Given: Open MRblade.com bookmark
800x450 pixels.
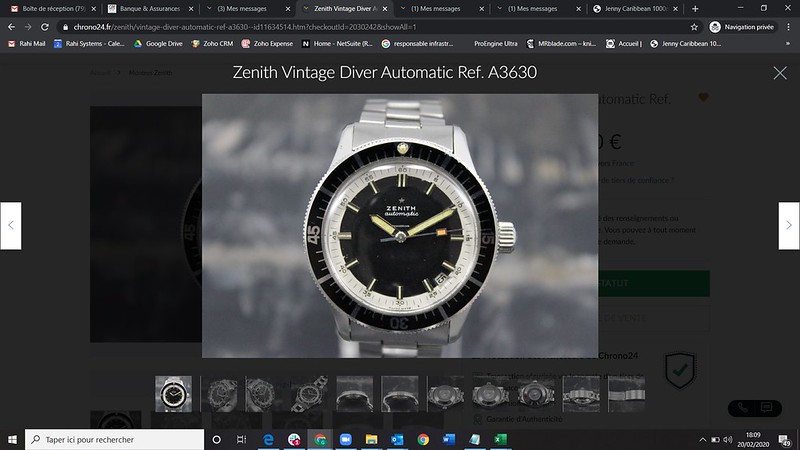Looking at the screenshot, I should coord(561,44).
